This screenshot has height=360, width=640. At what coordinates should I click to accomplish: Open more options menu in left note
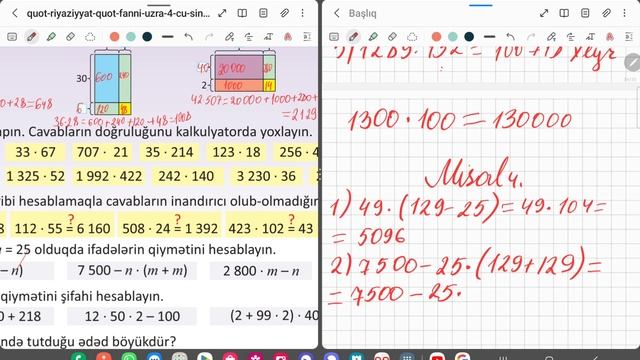[x=302, y=13]
